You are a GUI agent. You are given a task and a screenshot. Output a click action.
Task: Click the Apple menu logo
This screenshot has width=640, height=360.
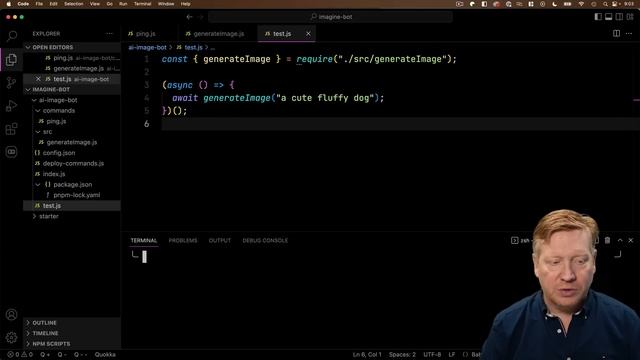[x=9, y=4]
